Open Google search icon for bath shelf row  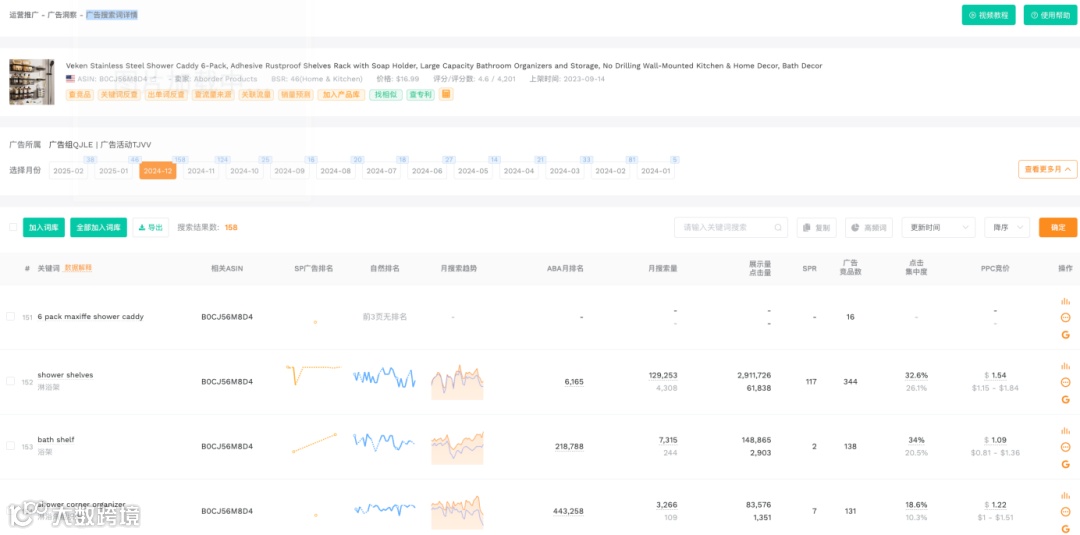click(x=1066, y=464)
